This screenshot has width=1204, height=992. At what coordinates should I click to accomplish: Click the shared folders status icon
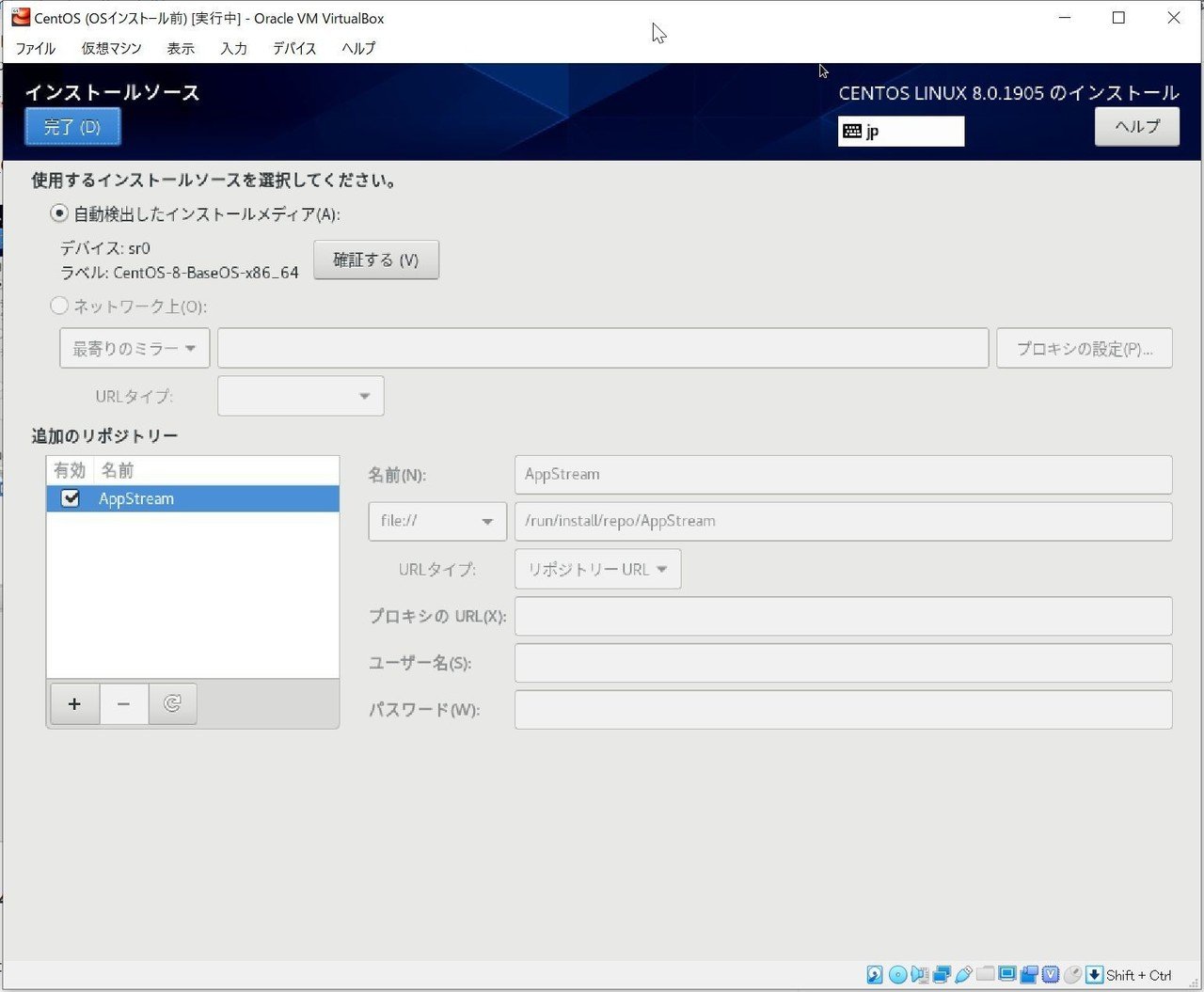point(985,973)
